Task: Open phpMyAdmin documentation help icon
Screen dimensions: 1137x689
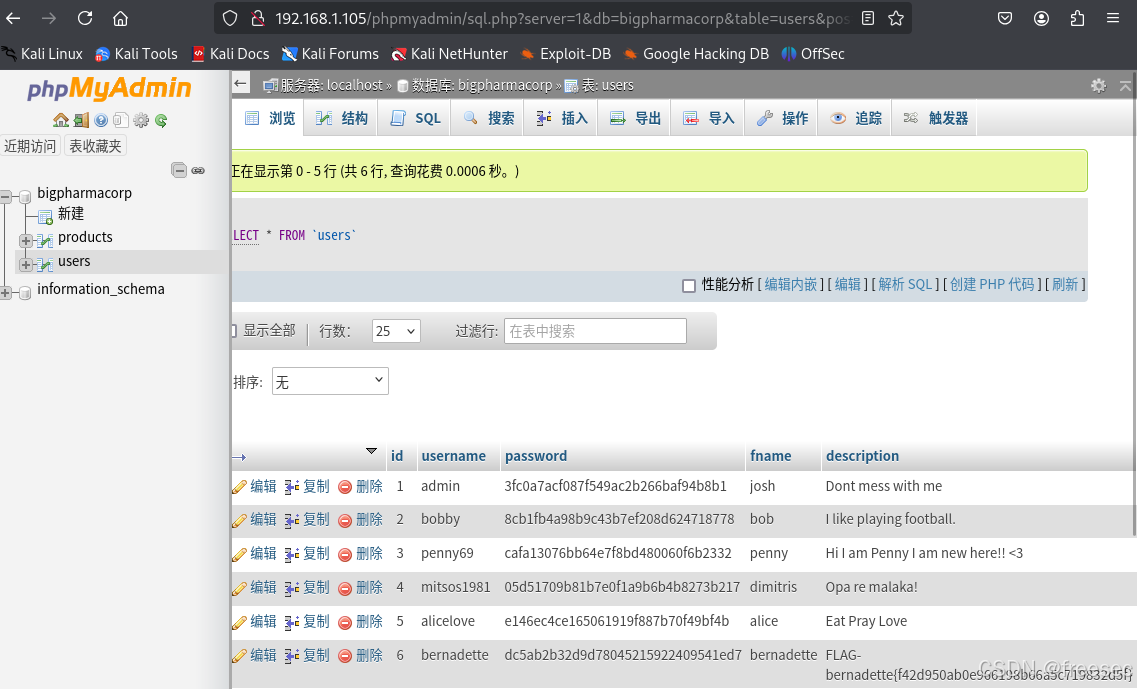Action: pos(101,120)
